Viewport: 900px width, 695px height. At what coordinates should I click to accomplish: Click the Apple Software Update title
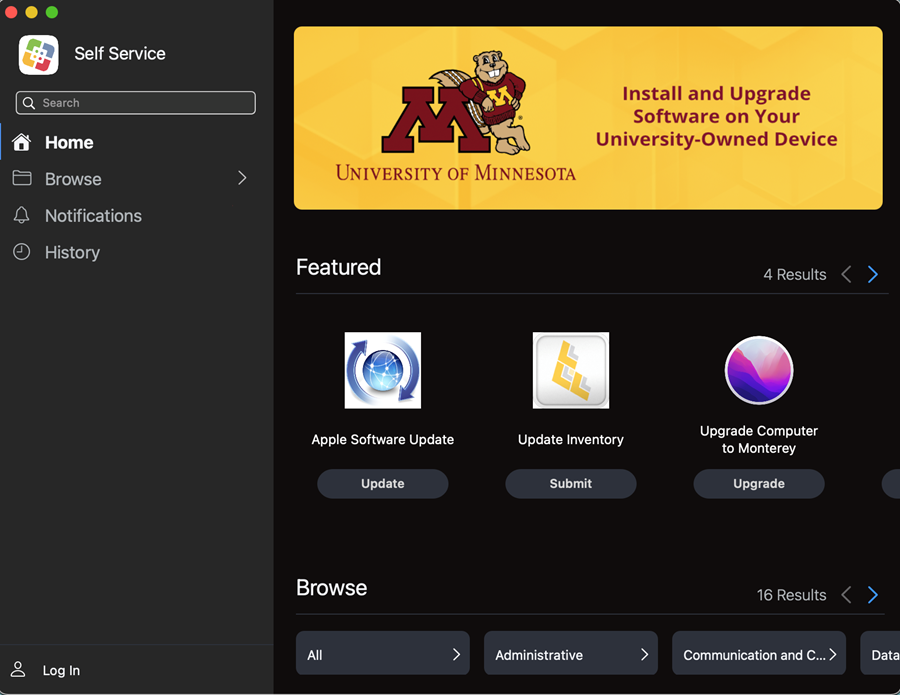click(x=383, y=440)
